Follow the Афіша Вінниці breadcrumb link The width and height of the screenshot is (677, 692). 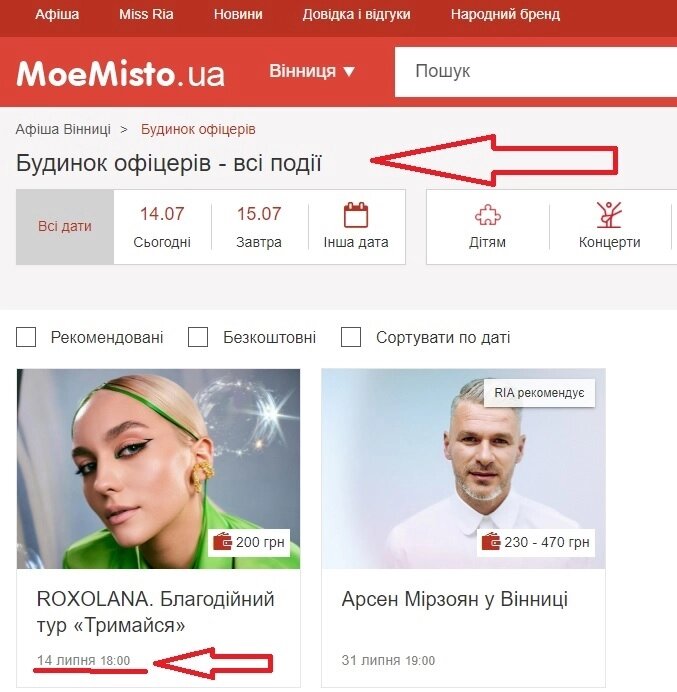(63, 129)
